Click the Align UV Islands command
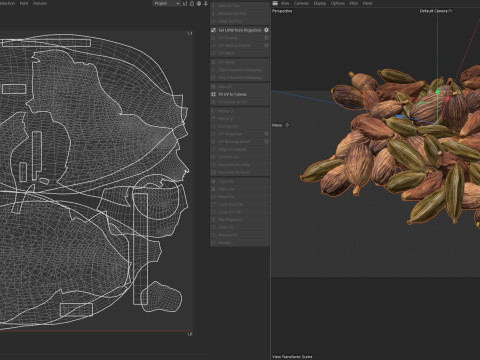This screenshot has width=480, height=360. click(x=232, y=149)
